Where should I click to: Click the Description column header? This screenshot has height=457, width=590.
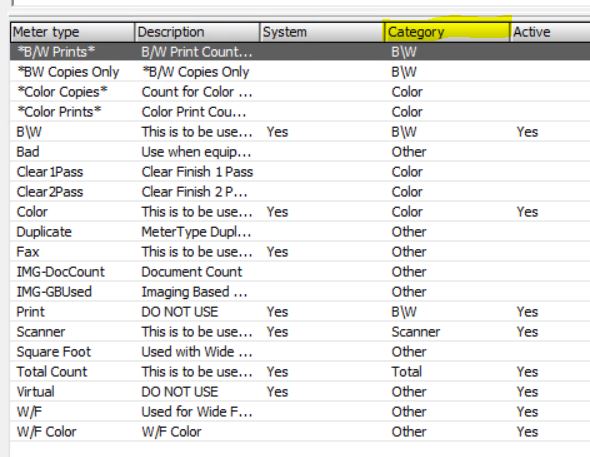tap(197, 32)
